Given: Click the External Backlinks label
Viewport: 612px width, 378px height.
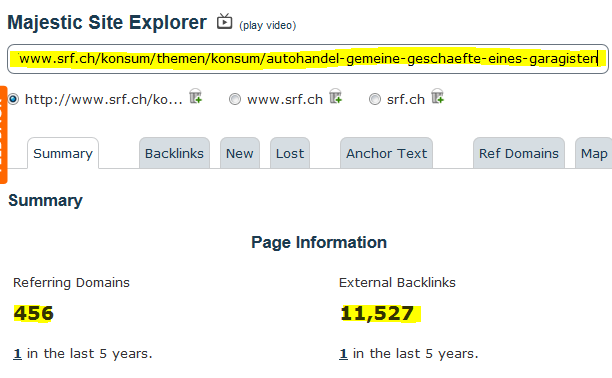Looking at the screenshot, I should [x=397, y=283].
